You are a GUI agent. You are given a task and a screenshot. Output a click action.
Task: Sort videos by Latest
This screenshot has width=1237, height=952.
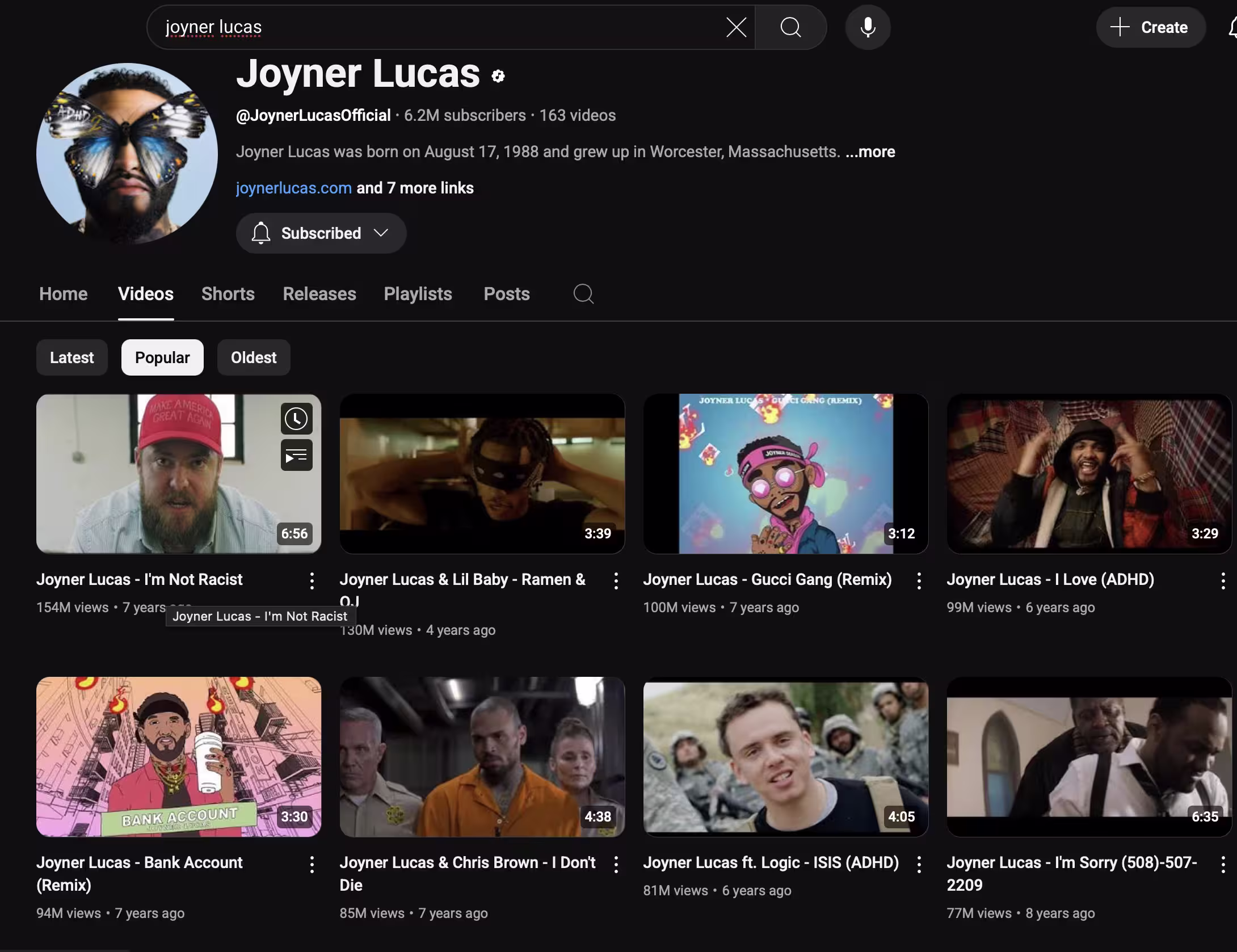click(x=71, y=357)
